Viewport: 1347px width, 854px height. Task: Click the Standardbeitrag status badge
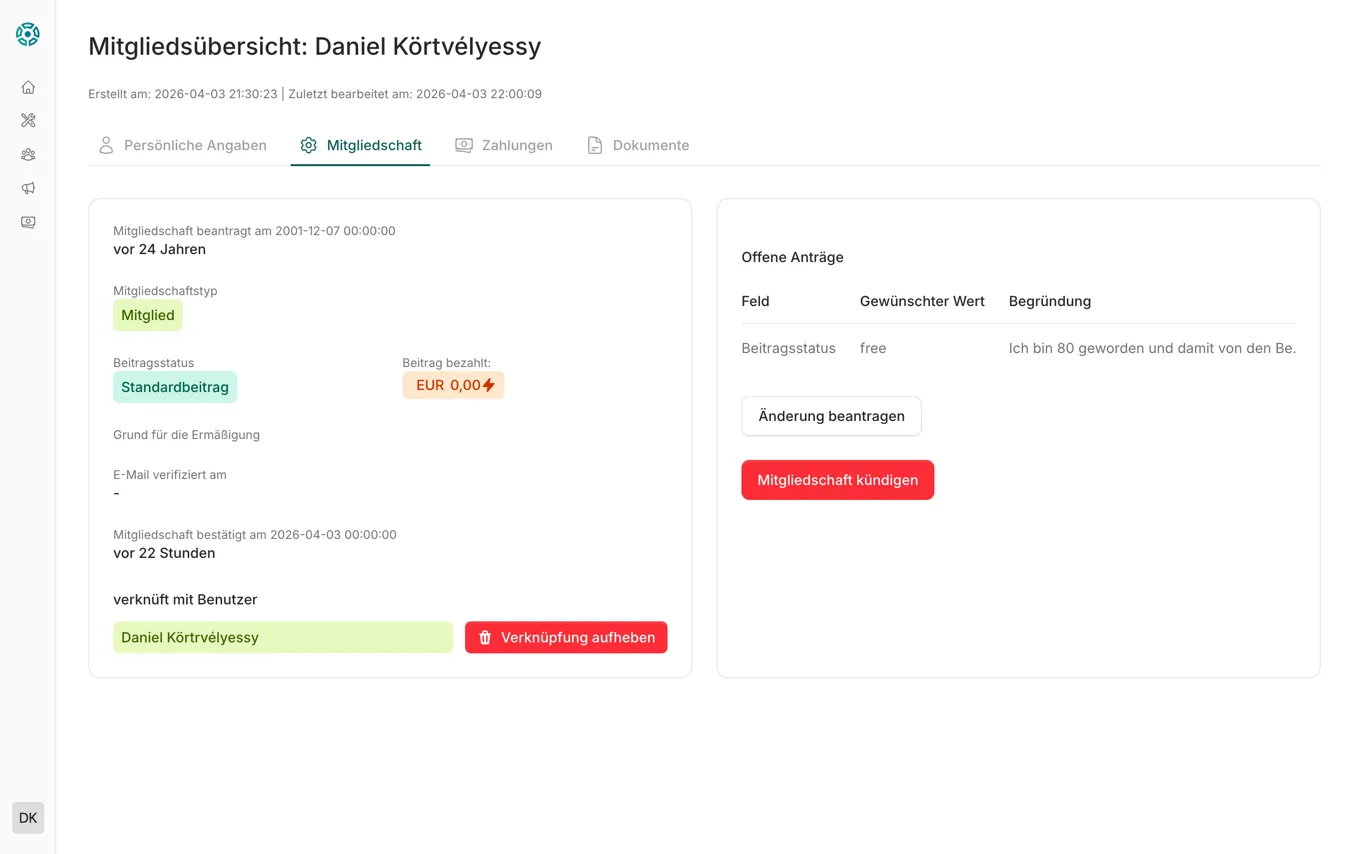click(175, 387)
